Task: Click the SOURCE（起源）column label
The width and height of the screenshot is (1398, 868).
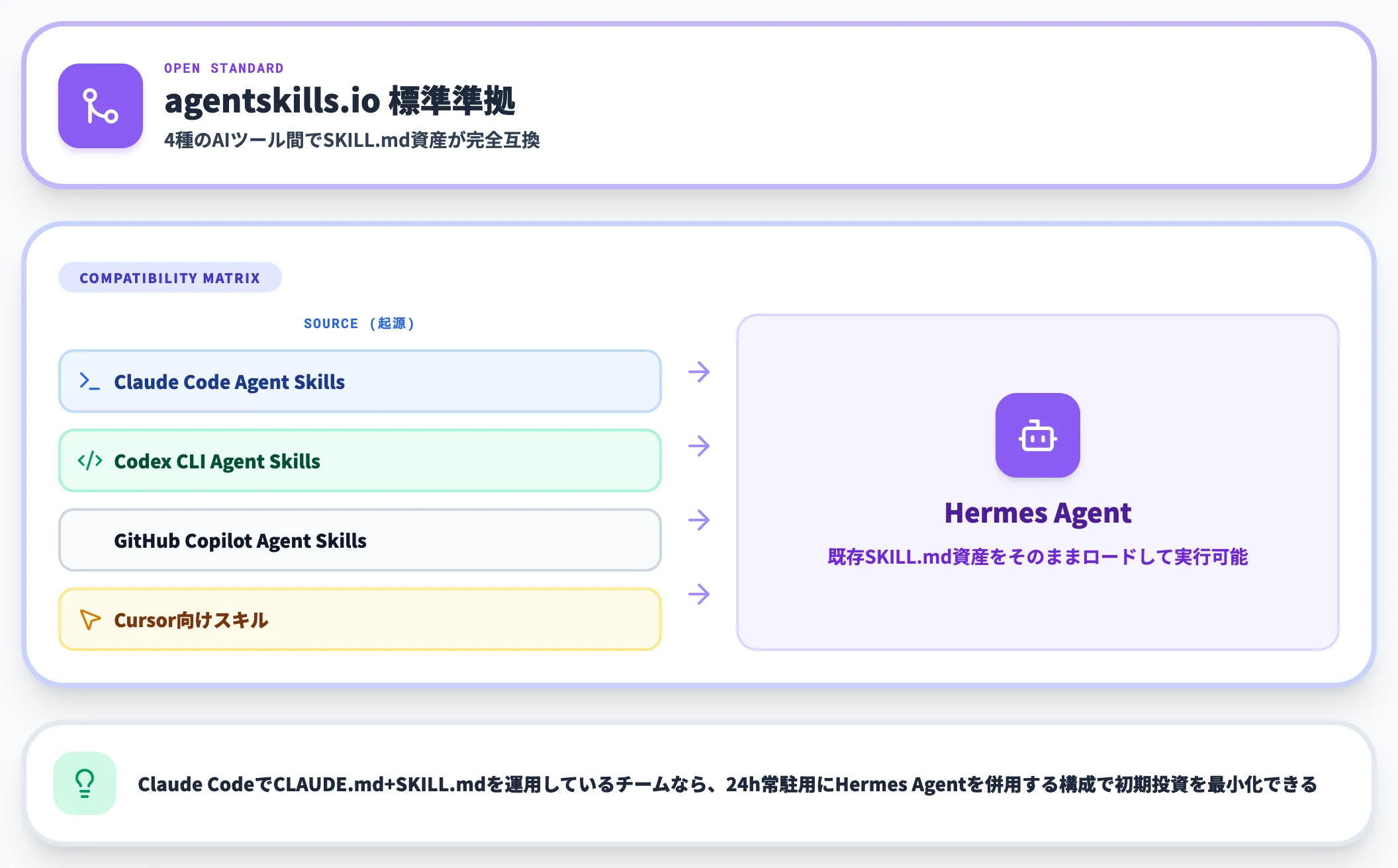Action: (x=359, y=324)
